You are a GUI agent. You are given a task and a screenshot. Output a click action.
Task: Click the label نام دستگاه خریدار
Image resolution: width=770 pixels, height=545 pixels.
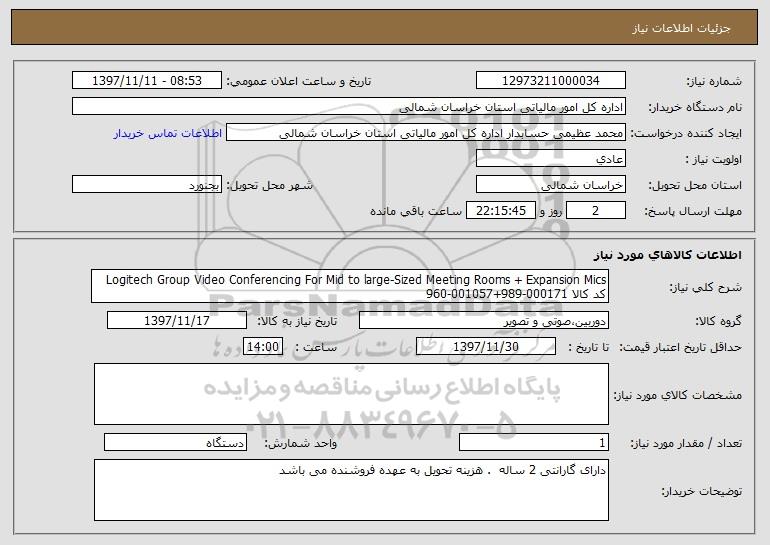[x=695, y=108]
